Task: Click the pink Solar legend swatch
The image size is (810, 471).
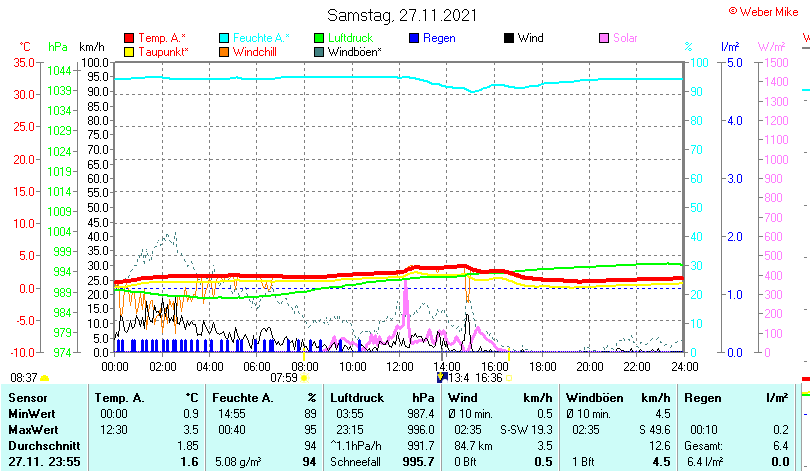Action: pyautogui.click(x=604, y=38)
